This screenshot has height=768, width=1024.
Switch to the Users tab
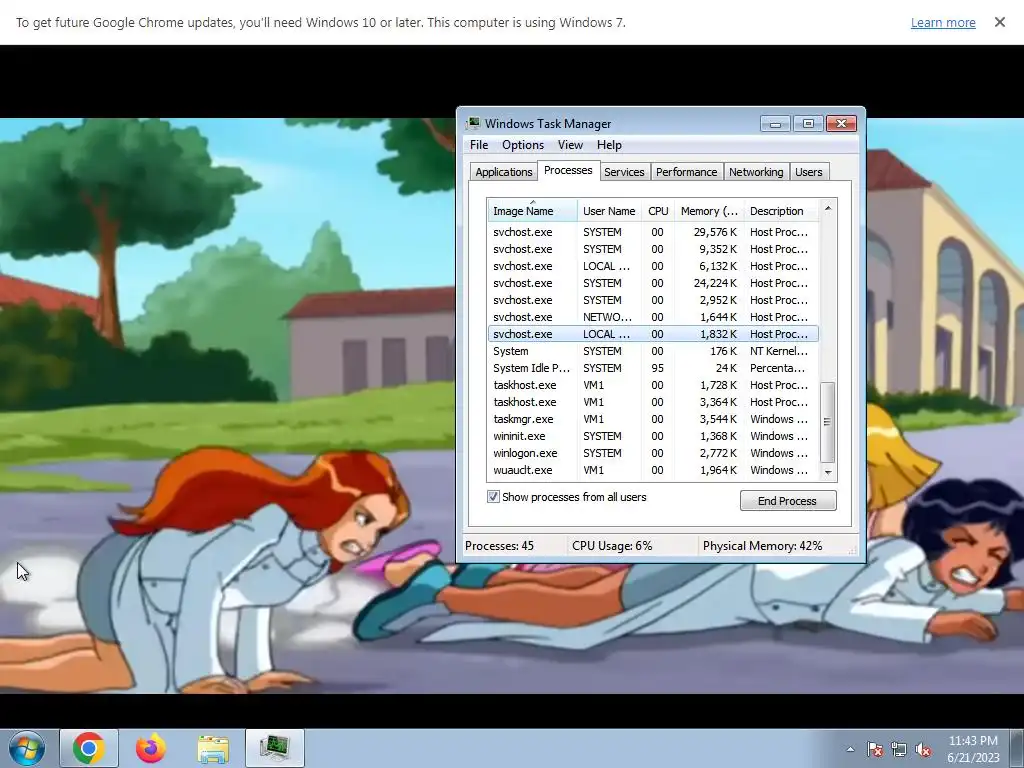click(808, 172)
